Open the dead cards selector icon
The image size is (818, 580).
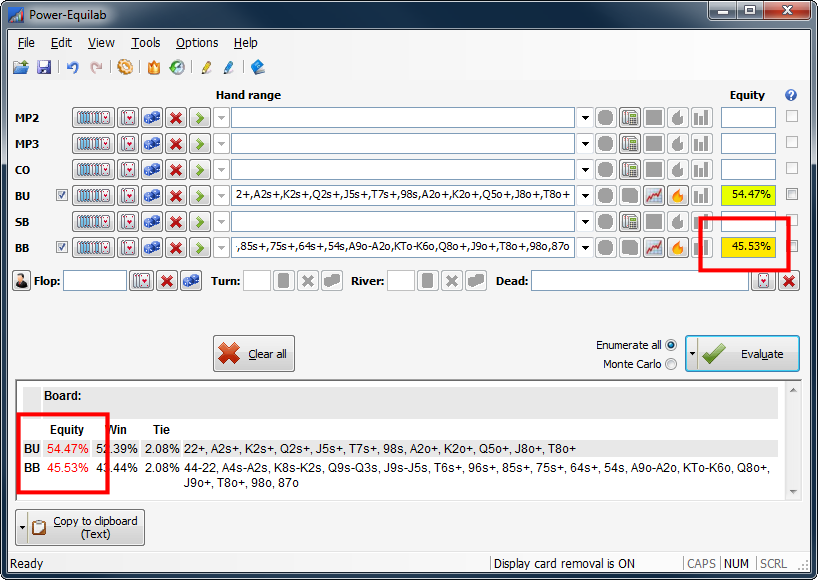pyautogui.click(x=764, y=281)
